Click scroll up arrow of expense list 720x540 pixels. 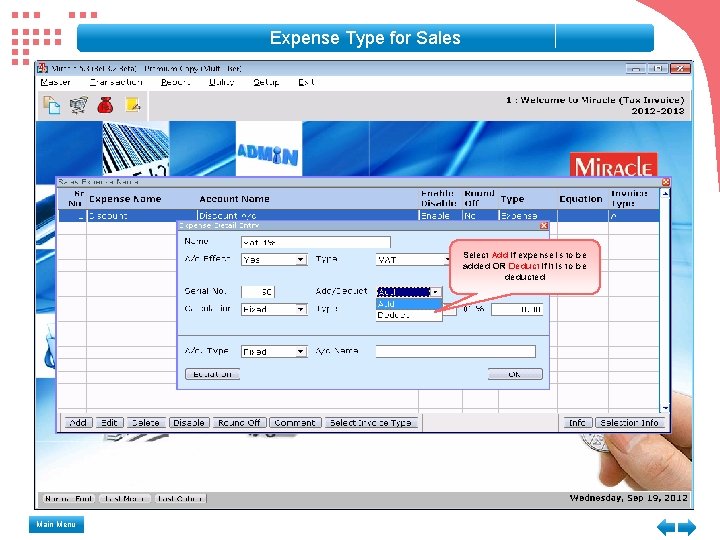(665, 194)
